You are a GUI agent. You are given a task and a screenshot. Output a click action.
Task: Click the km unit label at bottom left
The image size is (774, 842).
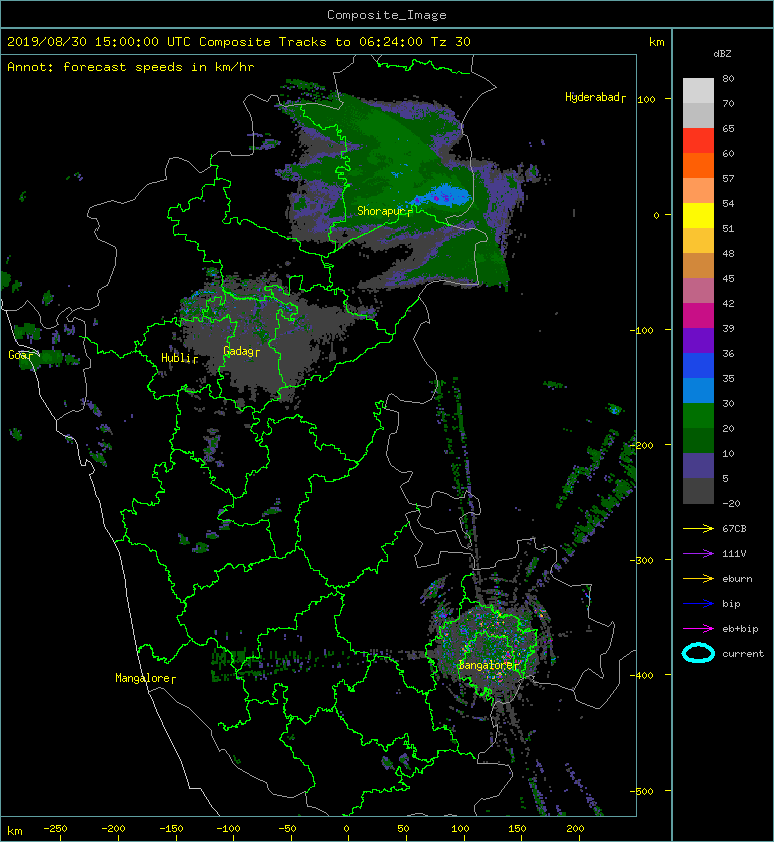click(x=15, y=831)
